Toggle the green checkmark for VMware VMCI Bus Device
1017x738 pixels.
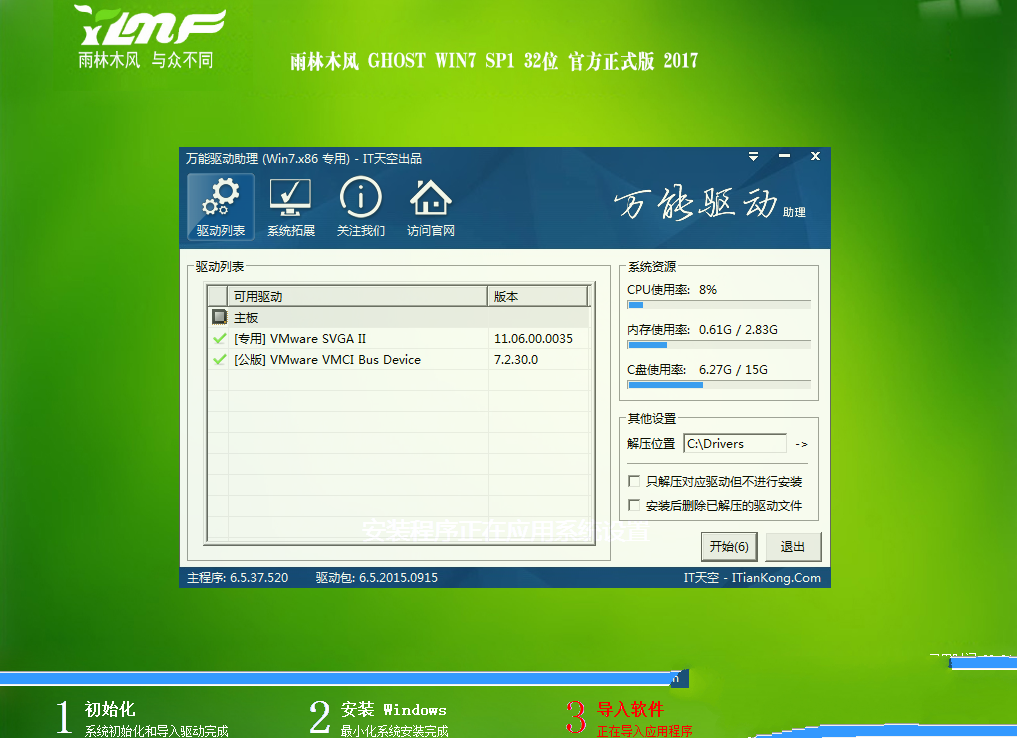[x=219, y=360]
